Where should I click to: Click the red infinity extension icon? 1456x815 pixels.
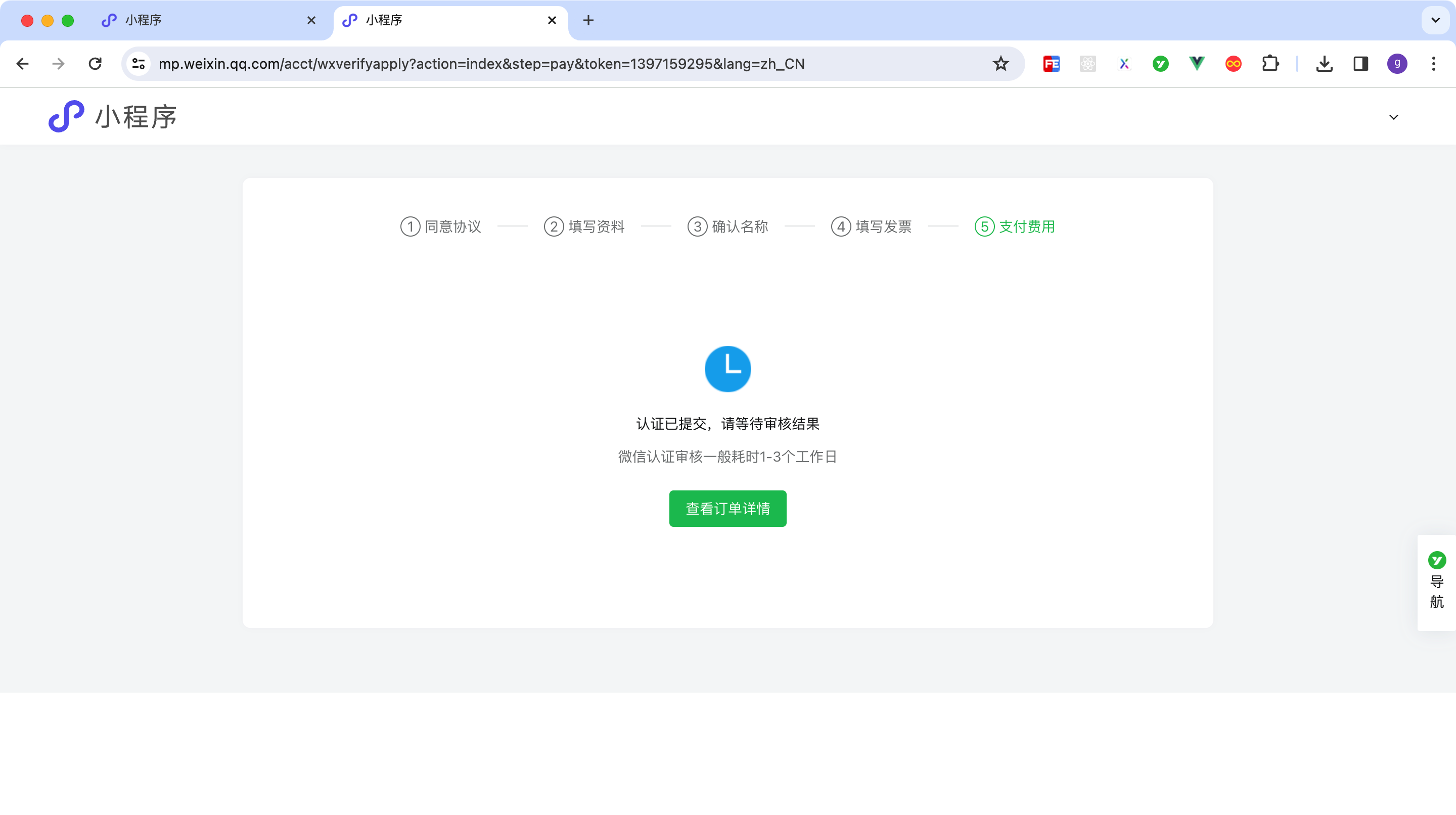1234,64
